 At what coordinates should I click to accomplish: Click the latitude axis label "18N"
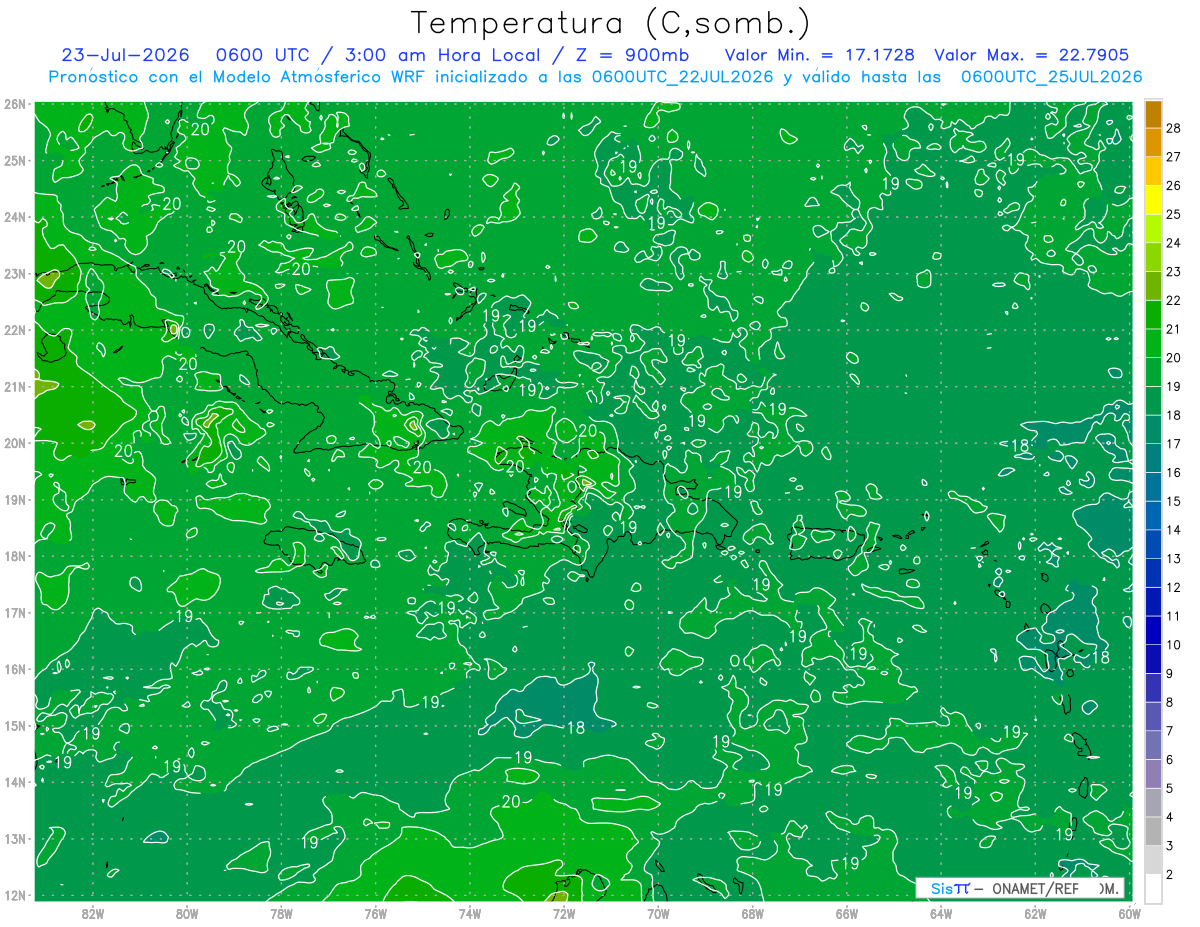[x=14, y=556]
